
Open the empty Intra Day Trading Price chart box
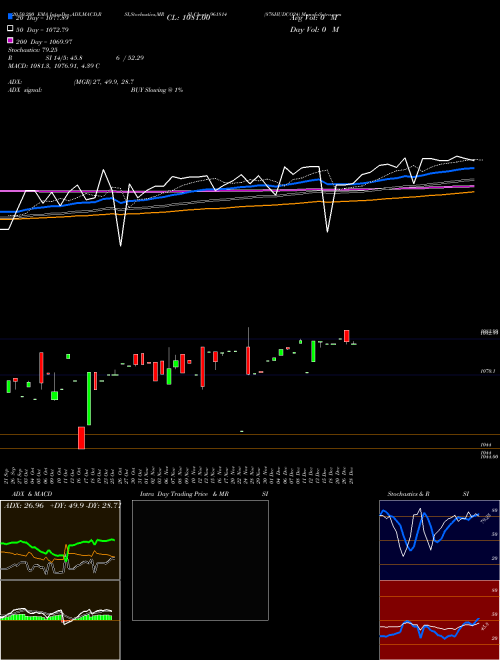tap(200, 560)
